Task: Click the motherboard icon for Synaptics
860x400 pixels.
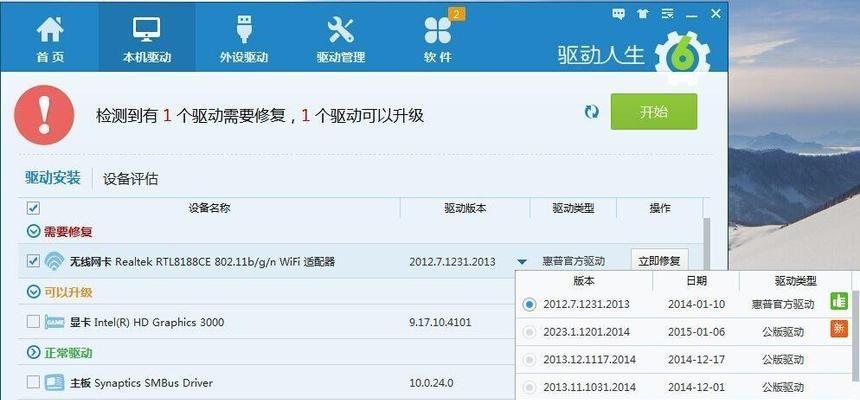Action: point(54,382)
